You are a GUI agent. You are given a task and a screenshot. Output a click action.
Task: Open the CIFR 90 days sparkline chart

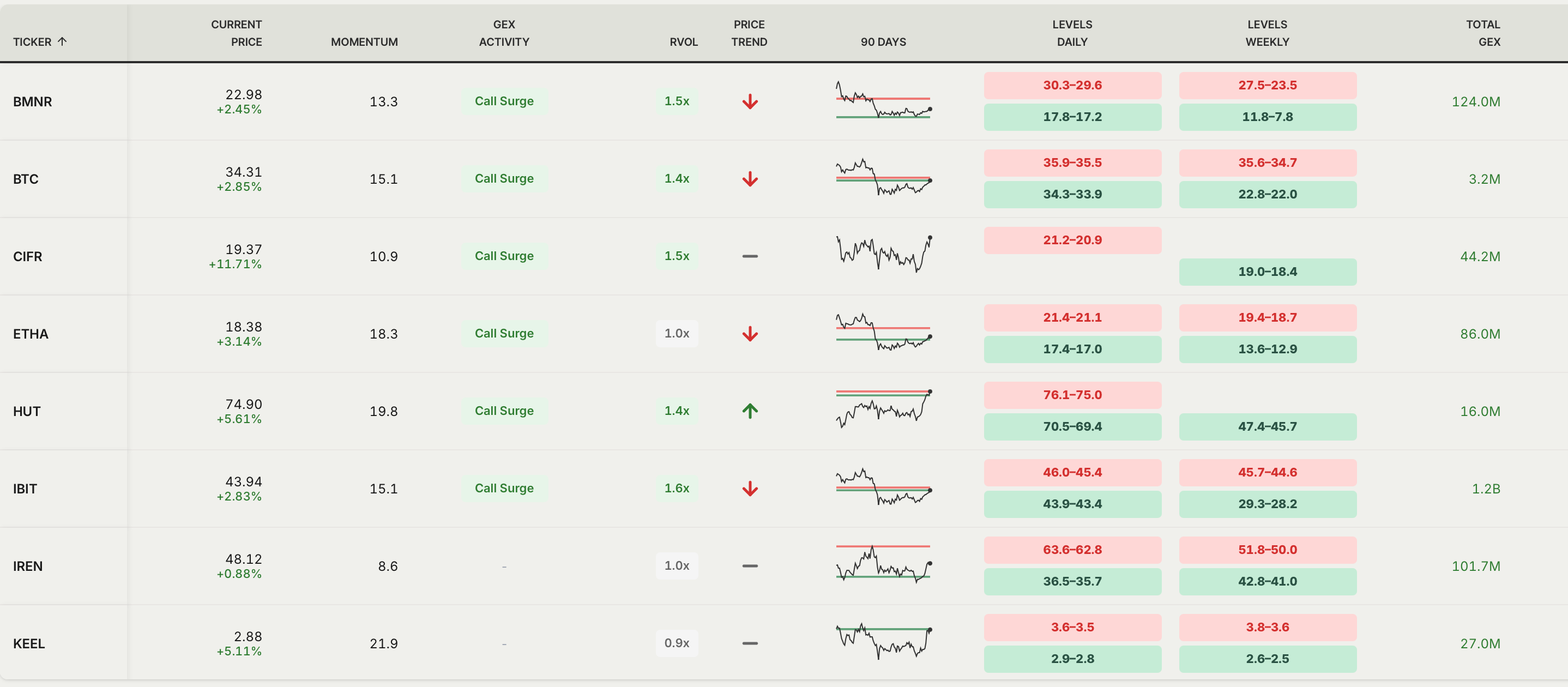[x=883, y=254]
